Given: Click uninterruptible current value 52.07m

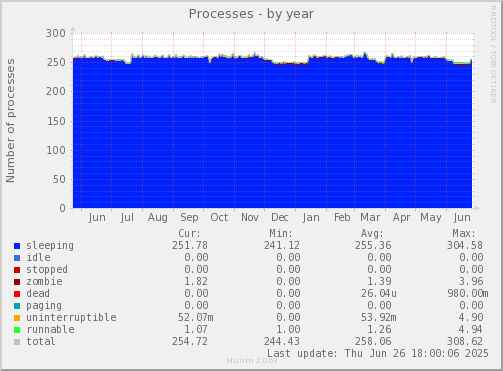Looking at the screenshot, I should [x=196, y=318].
